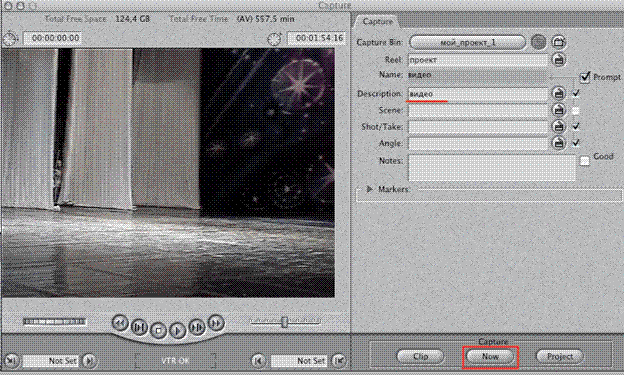
Task: Click the Capture Now button
Action: pos(490,357)
